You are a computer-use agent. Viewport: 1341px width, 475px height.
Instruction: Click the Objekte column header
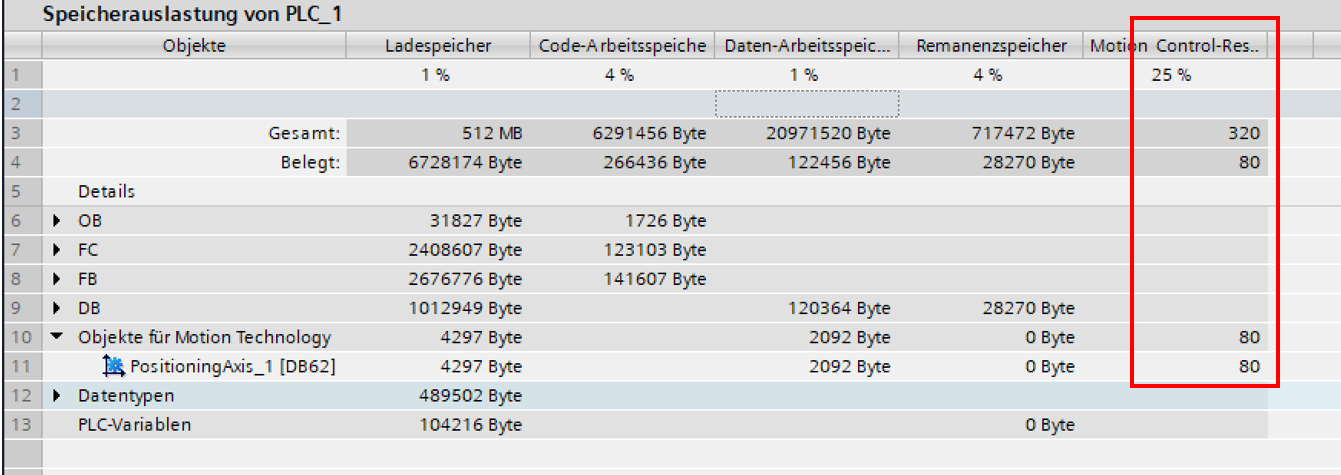[194, 45]
